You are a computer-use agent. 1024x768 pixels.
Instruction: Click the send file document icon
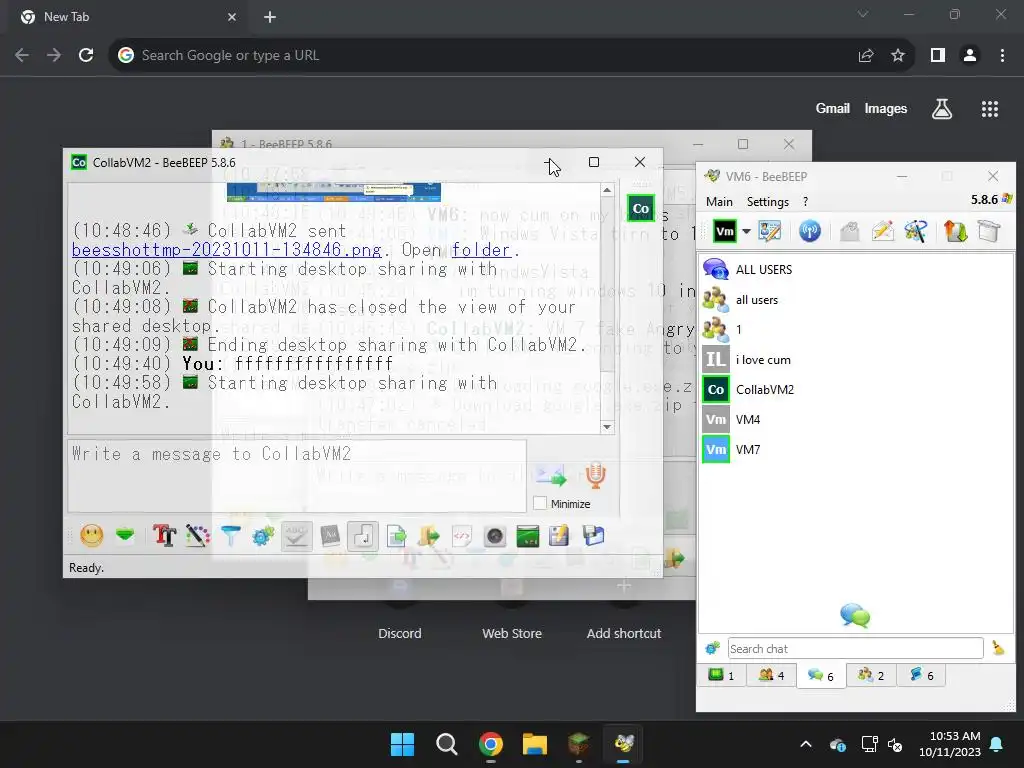[x=396, y=536]
